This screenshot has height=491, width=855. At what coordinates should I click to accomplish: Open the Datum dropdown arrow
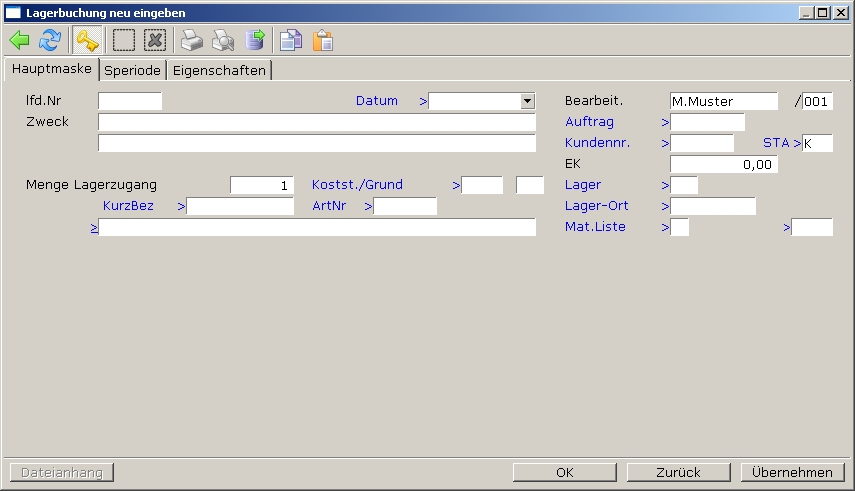click(x=527, y=101)
